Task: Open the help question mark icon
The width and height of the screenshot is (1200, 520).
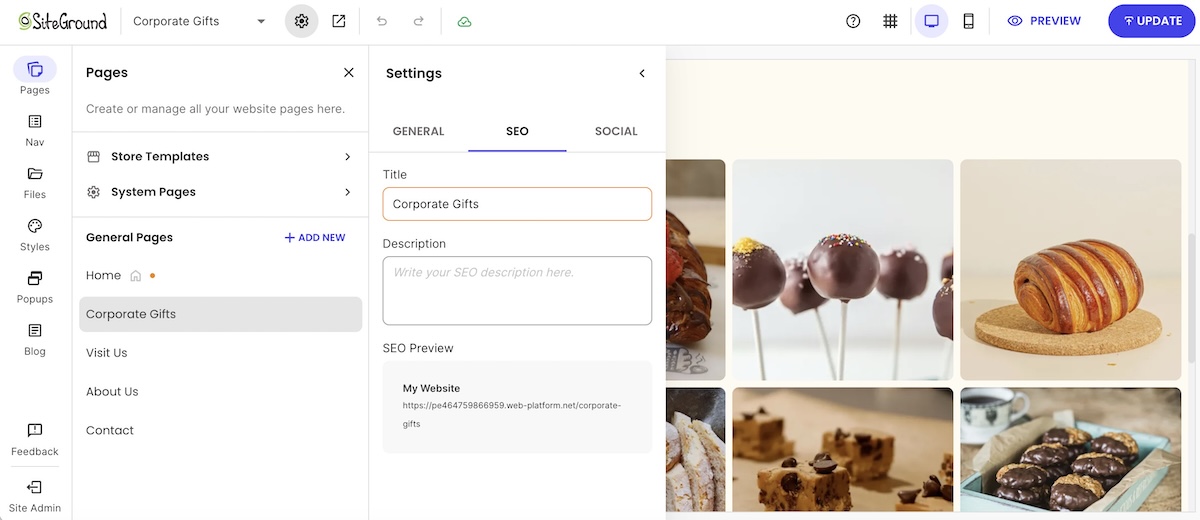Action: tap(853, 21)
